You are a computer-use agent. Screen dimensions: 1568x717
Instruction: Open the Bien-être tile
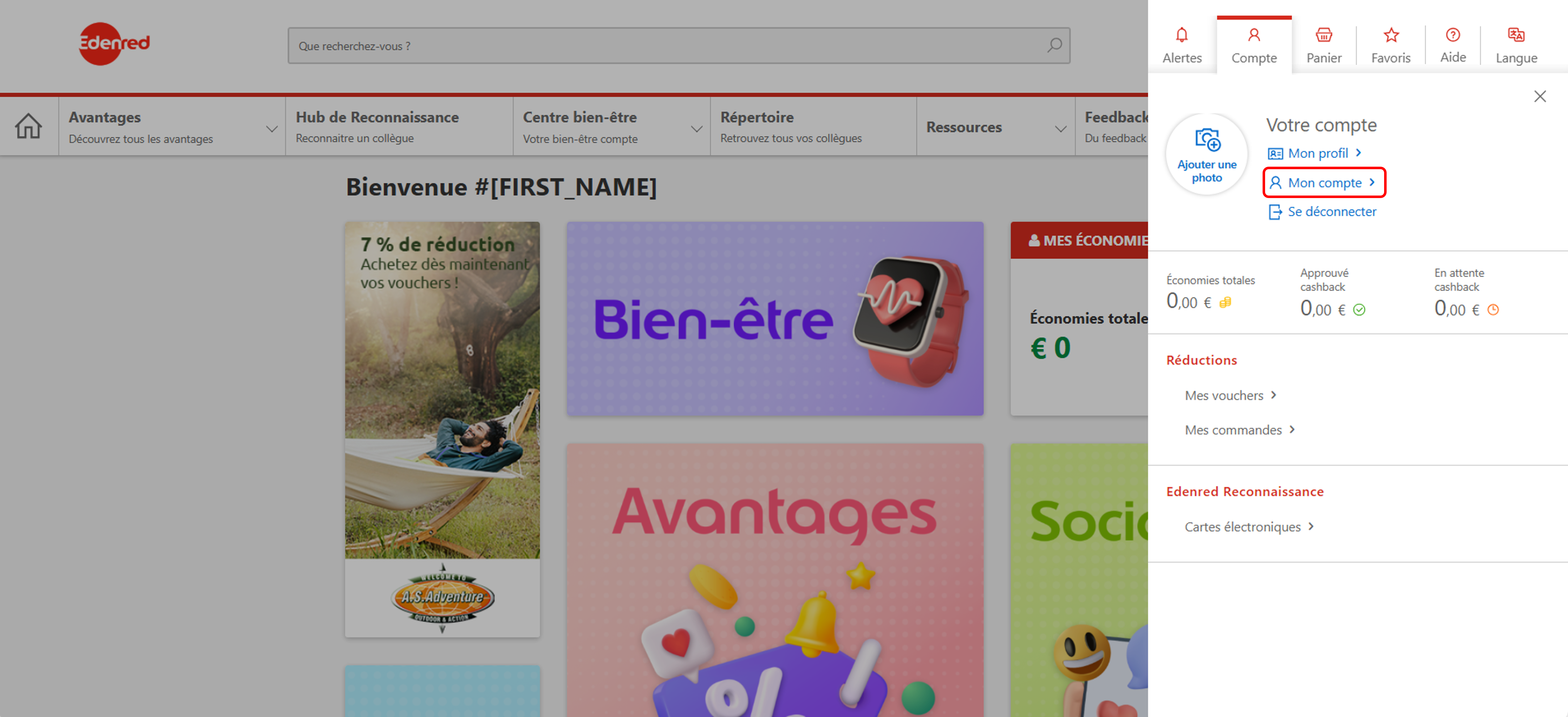pyautogui.click(x=775, y=319)
